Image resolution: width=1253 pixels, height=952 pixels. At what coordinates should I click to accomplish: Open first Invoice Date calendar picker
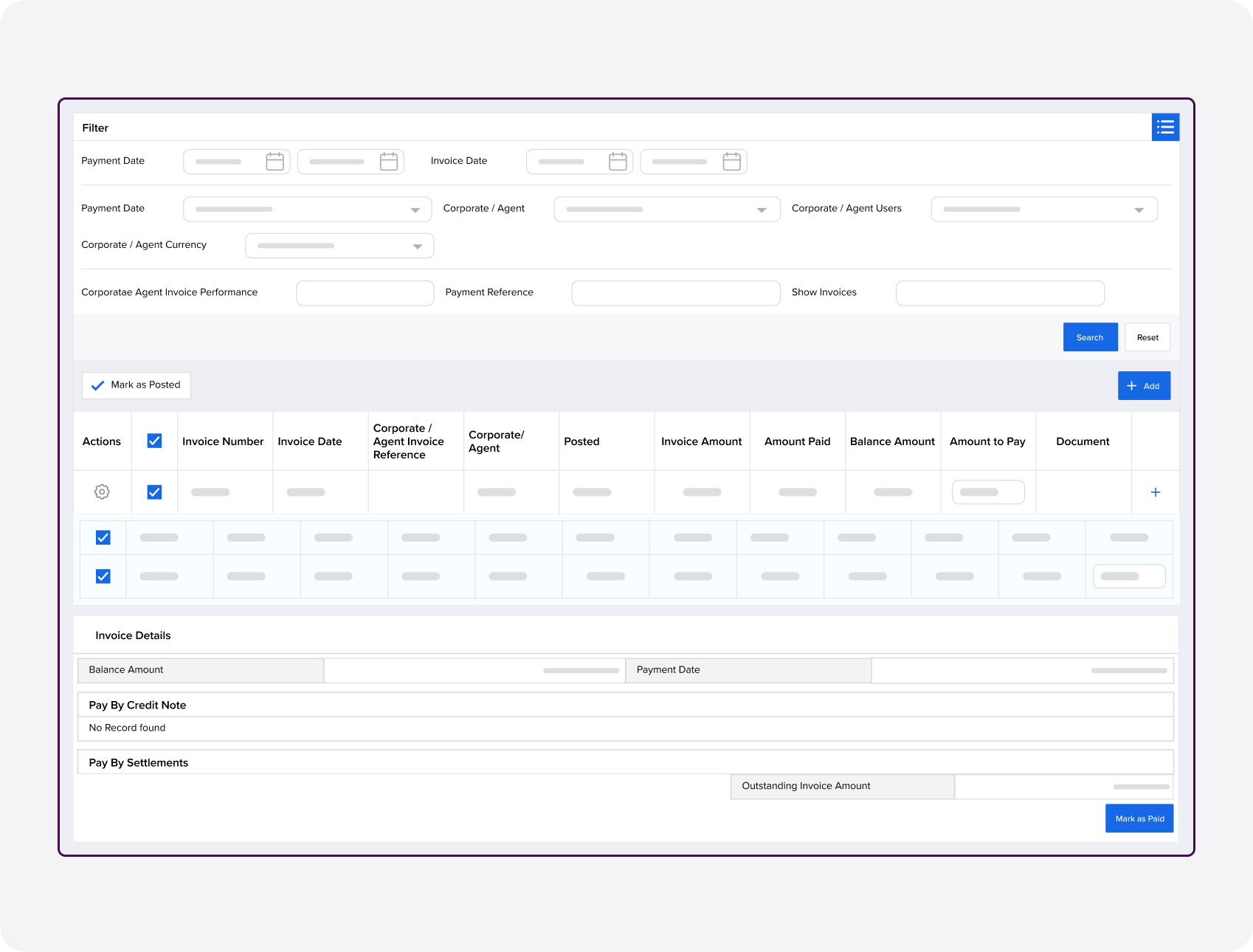(618, 162)
